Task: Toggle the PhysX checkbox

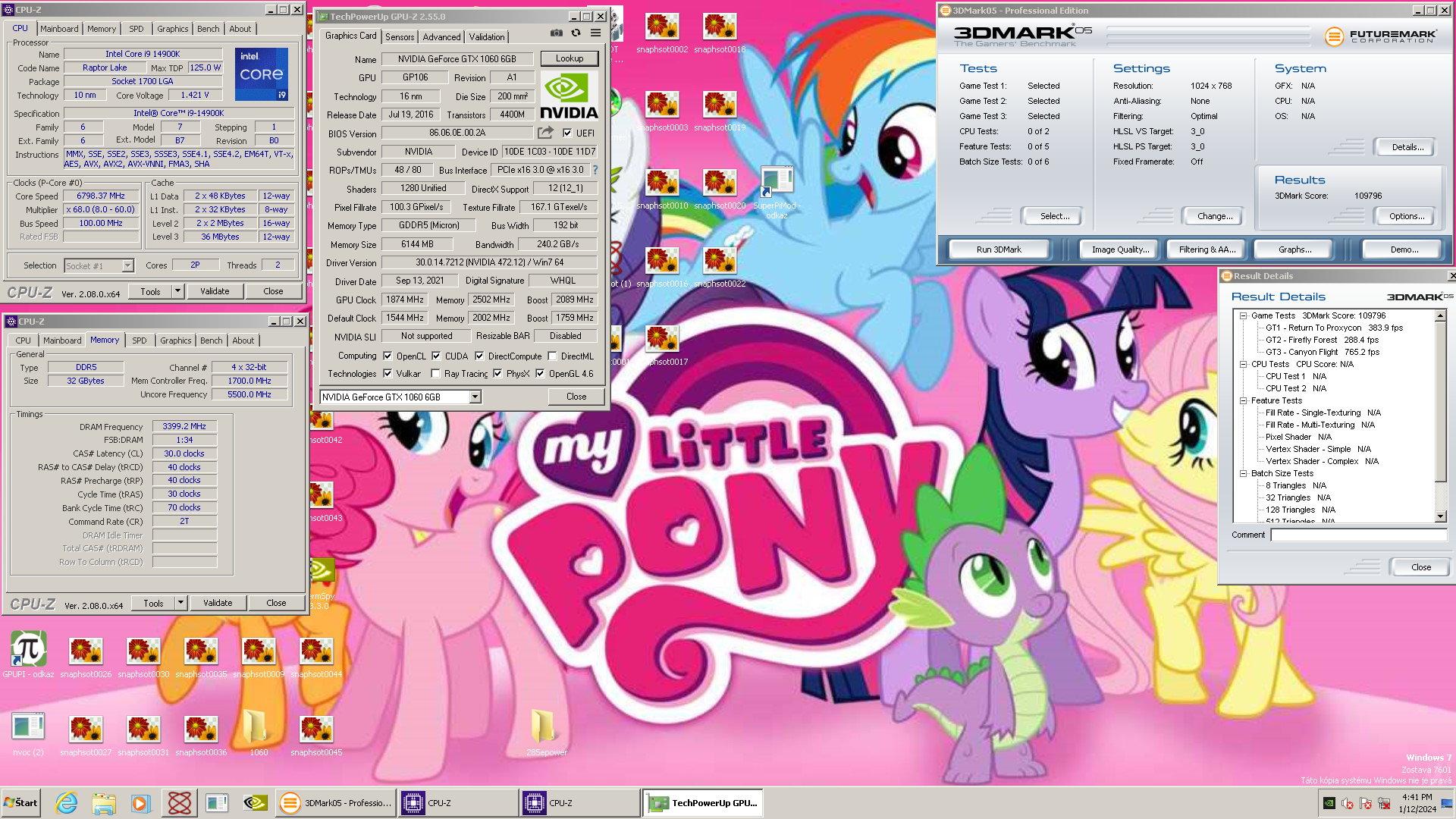Action: point(497,373)
